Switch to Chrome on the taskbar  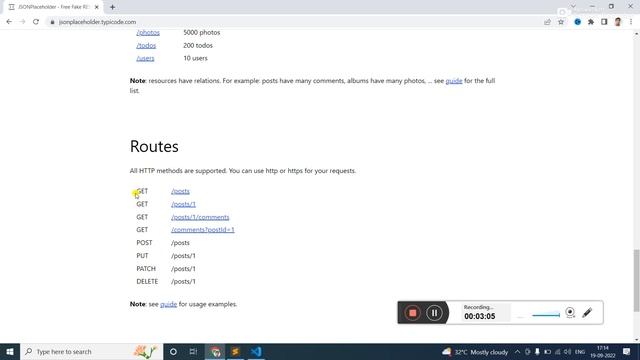(x=215, y=351)
